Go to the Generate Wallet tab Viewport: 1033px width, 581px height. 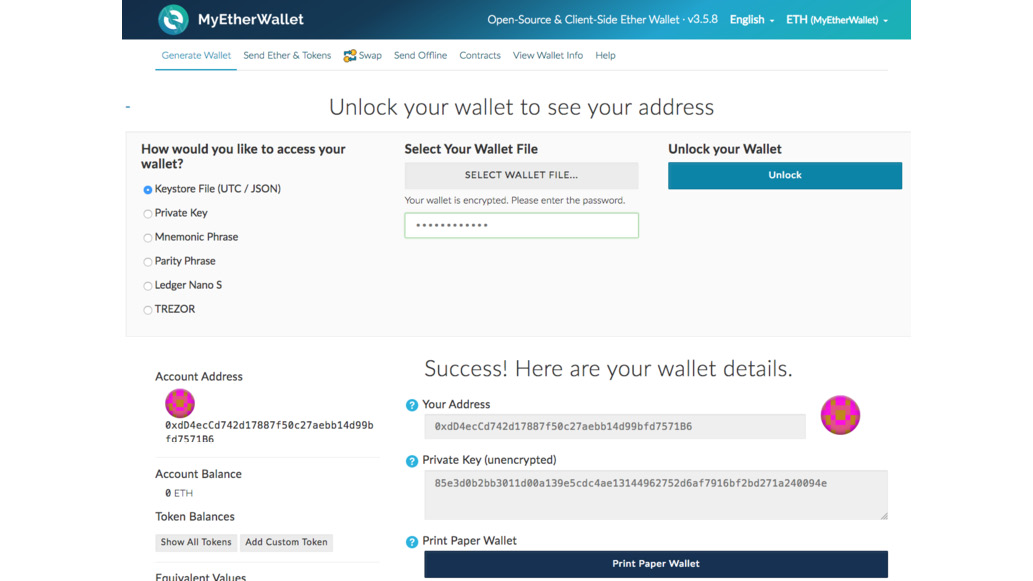point(196,55)
